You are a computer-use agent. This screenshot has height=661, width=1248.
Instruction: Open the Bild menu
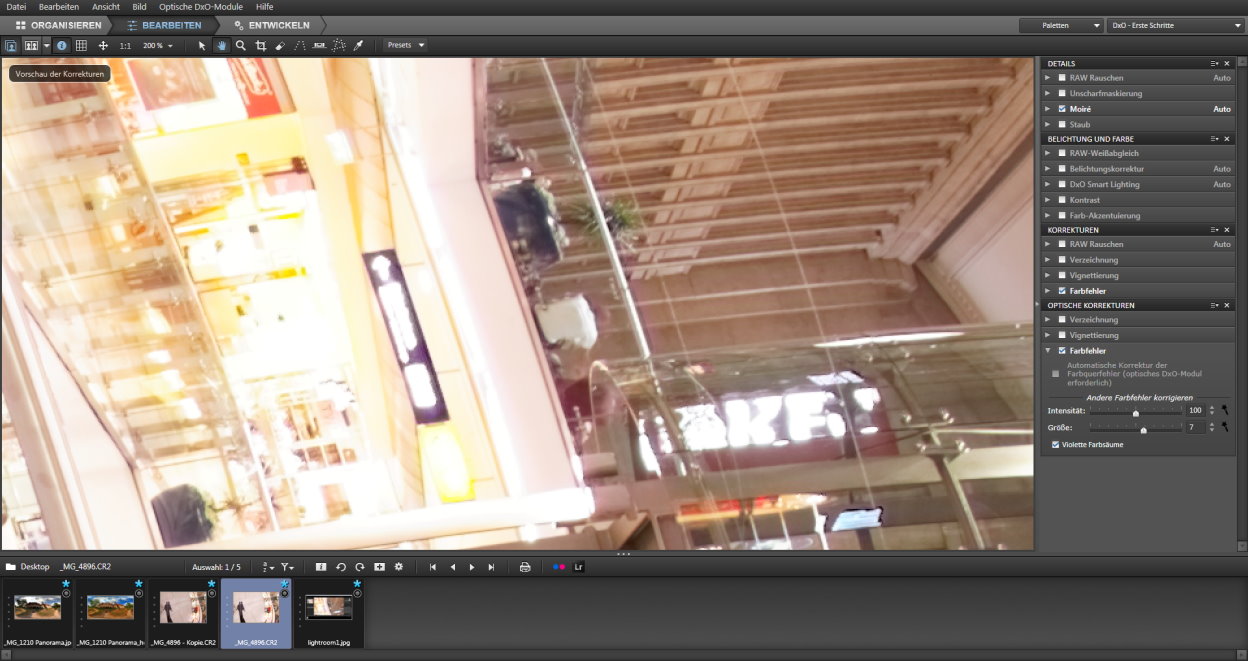pyautogui.click(x=139, y=7)
